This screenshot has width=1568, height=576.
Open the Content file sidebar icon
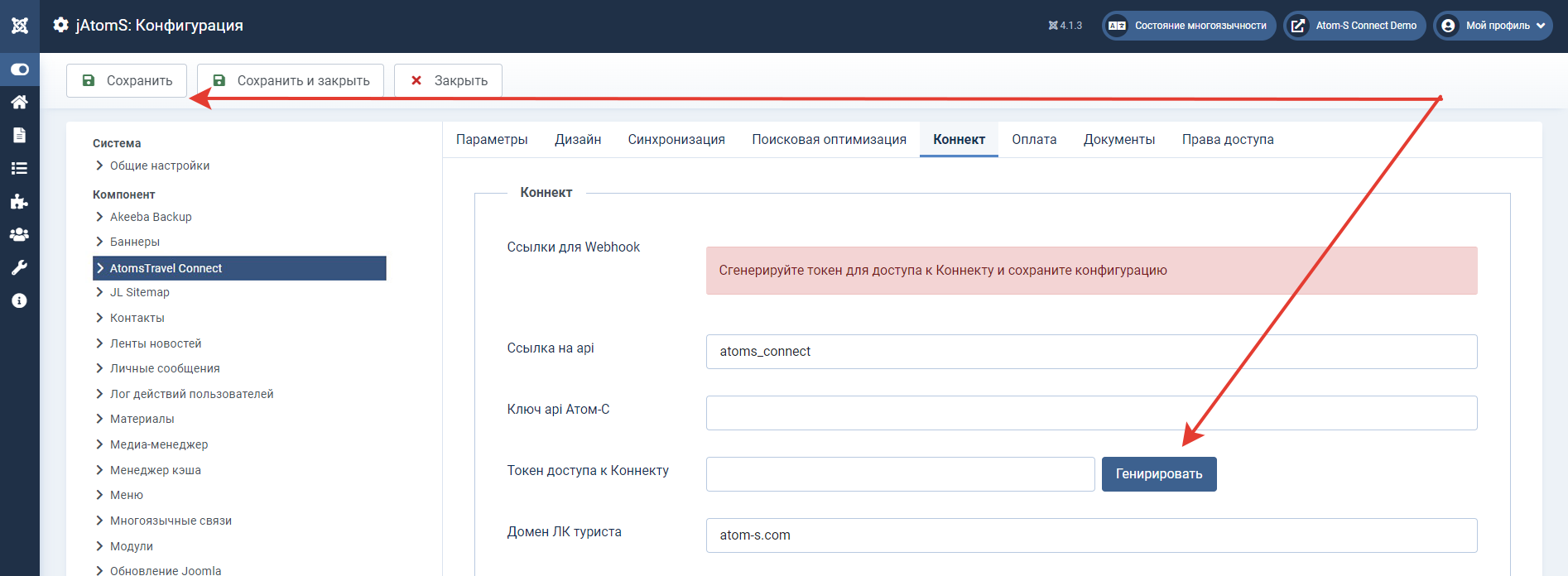(20, 135)
